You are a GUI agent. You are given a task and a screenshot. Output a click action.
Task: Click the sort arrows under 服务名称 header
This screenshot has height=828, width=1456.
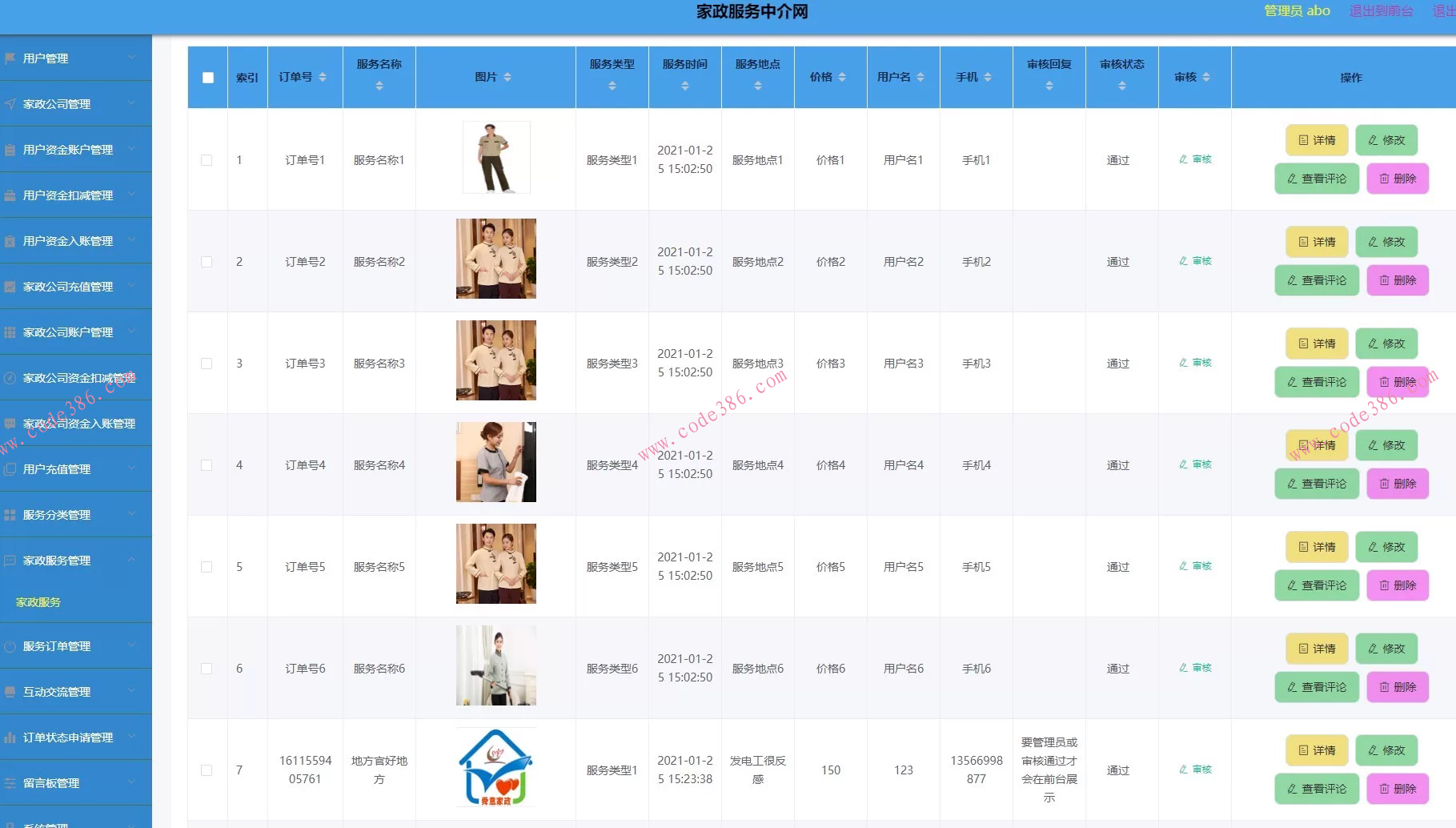pyautogui.click(x=379, y=86)
